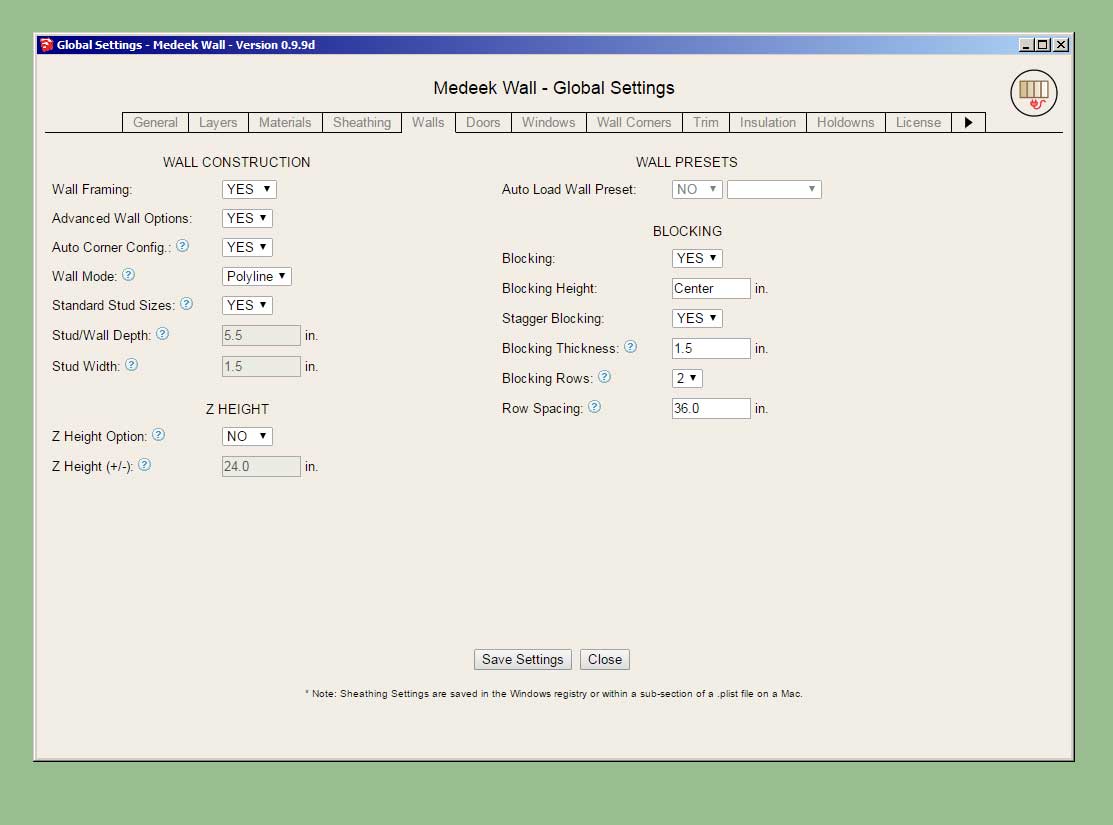Open Z Height Option help icon
The image size is (1113, 825).
(x=158, y=435)
